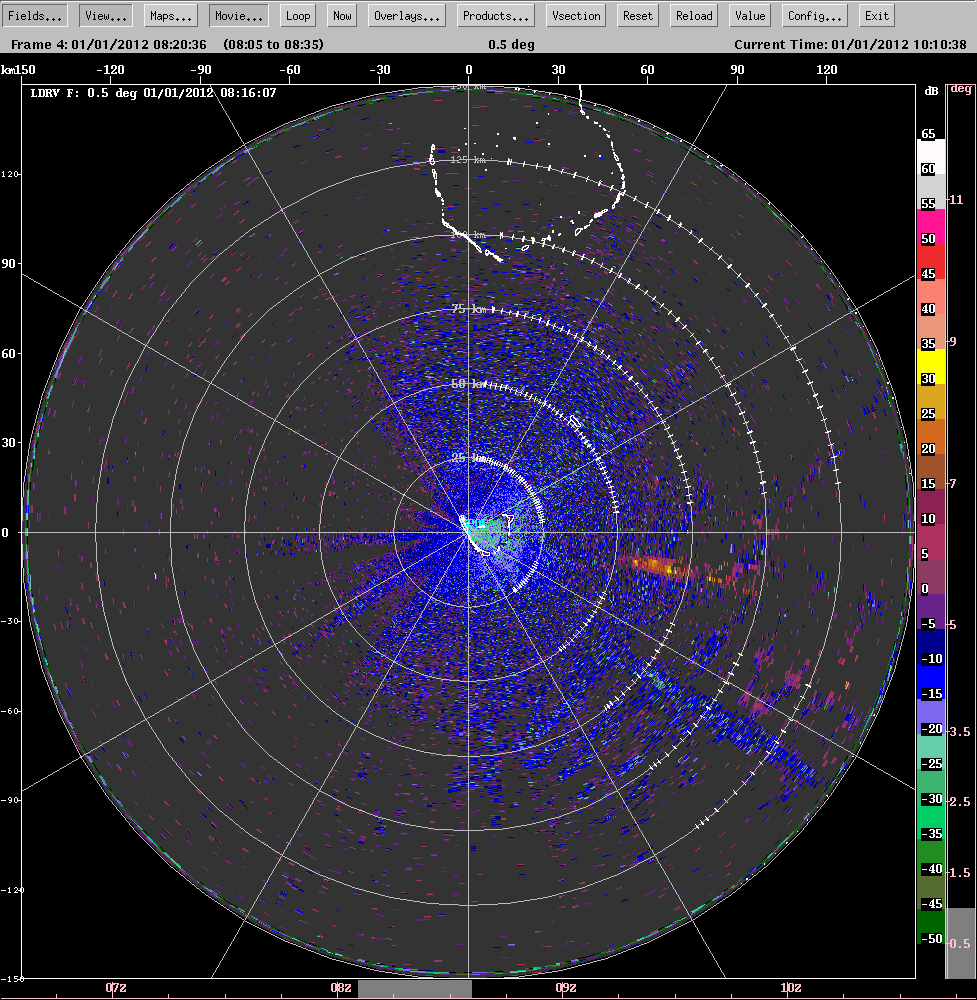The image size is (977, 1000).
Task: Click the Reset button
Action: click(x=638, y=16)
